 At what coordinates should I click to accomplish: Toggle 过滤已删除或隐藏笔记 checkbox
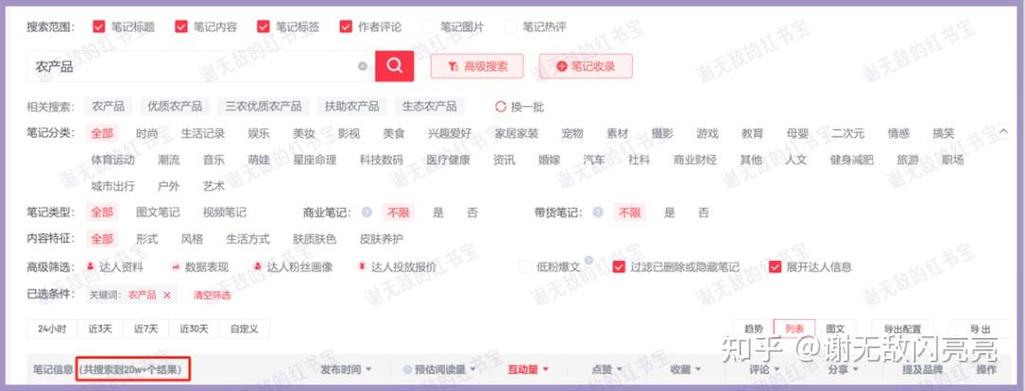[619, 267]
